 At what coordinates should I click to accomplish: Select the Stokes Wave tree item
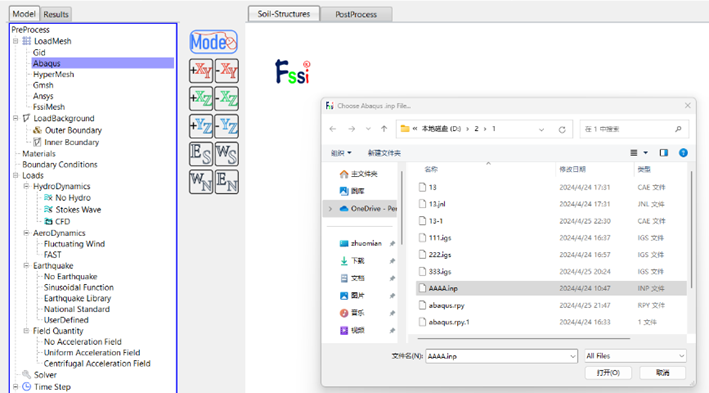[78, 209]
